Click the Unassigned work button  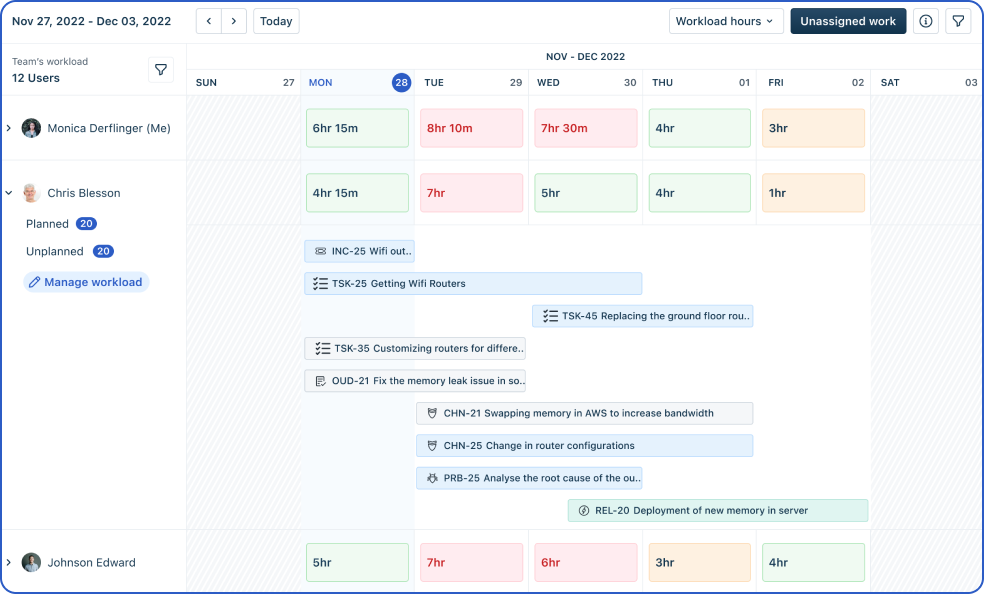848,21
